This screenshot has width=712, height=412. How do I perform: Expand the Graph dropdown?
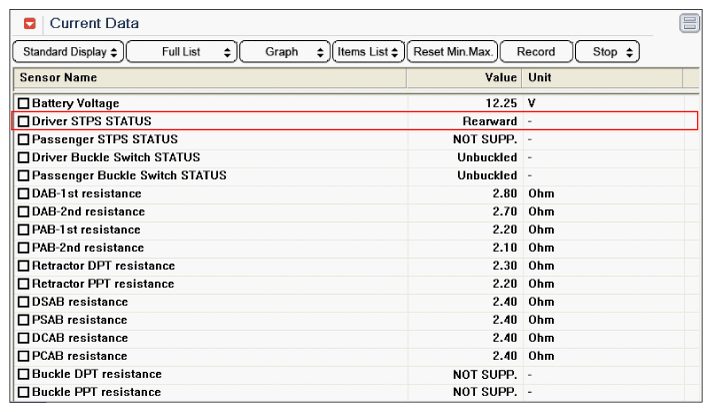[x=287, y=52]
